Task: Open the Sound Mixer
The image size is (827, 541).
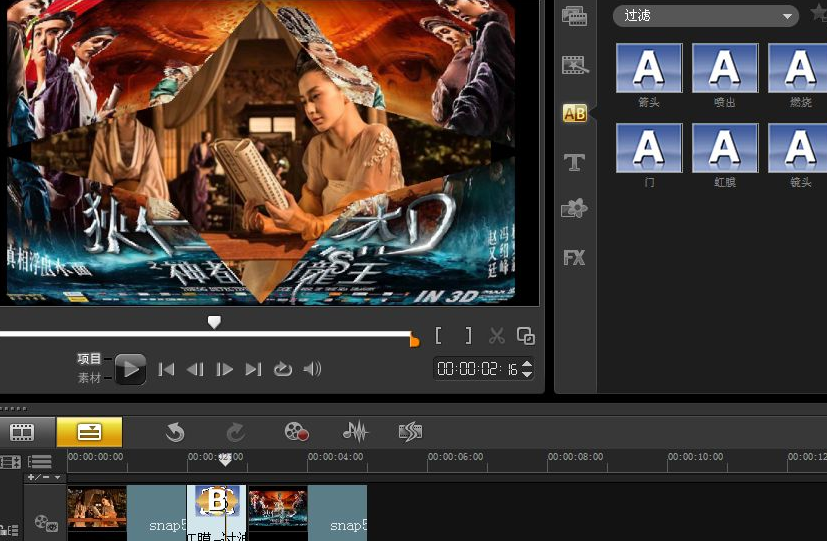Action: pyautogui.click(x=355, y=431)
